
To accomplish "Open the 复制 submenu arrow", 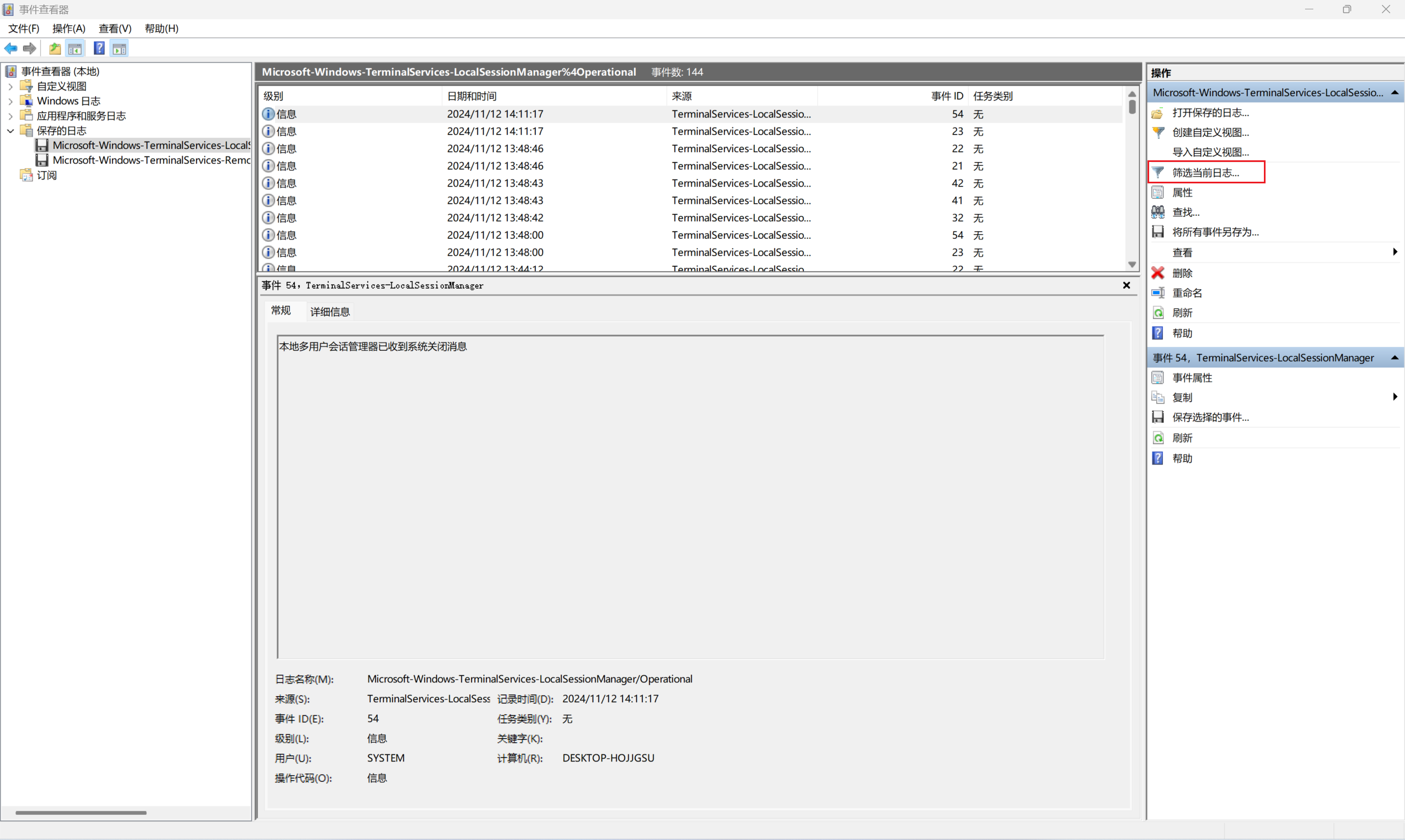I will pos(1395,397).
